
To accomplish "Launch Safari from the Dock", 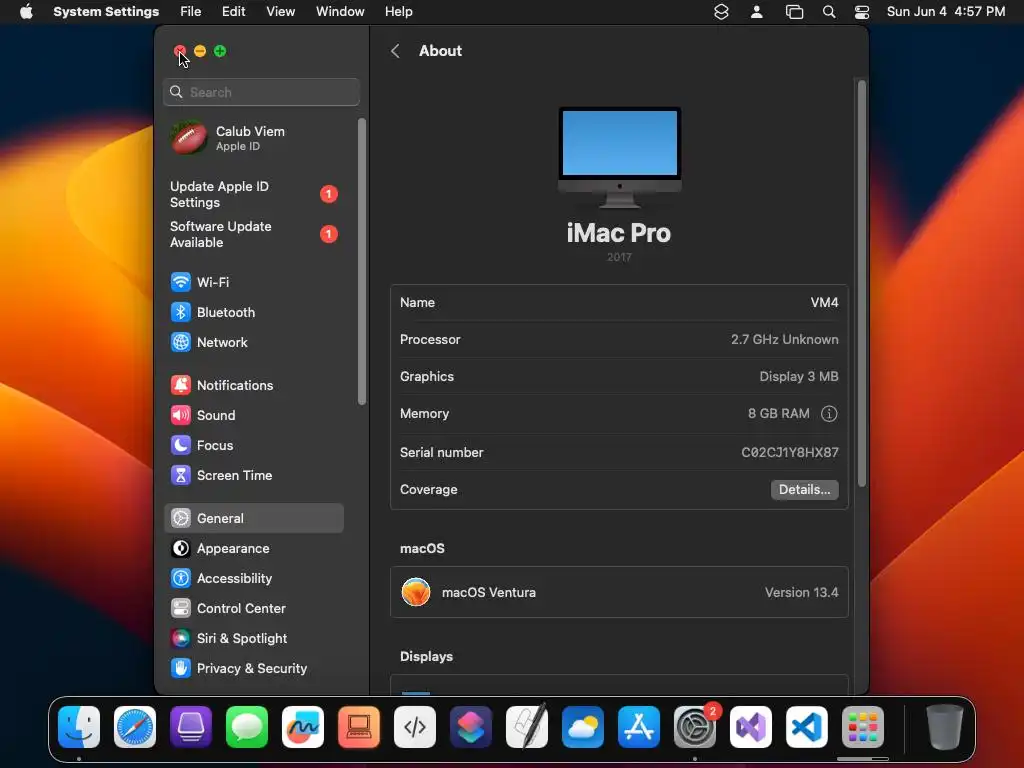I will pos(135,727).
